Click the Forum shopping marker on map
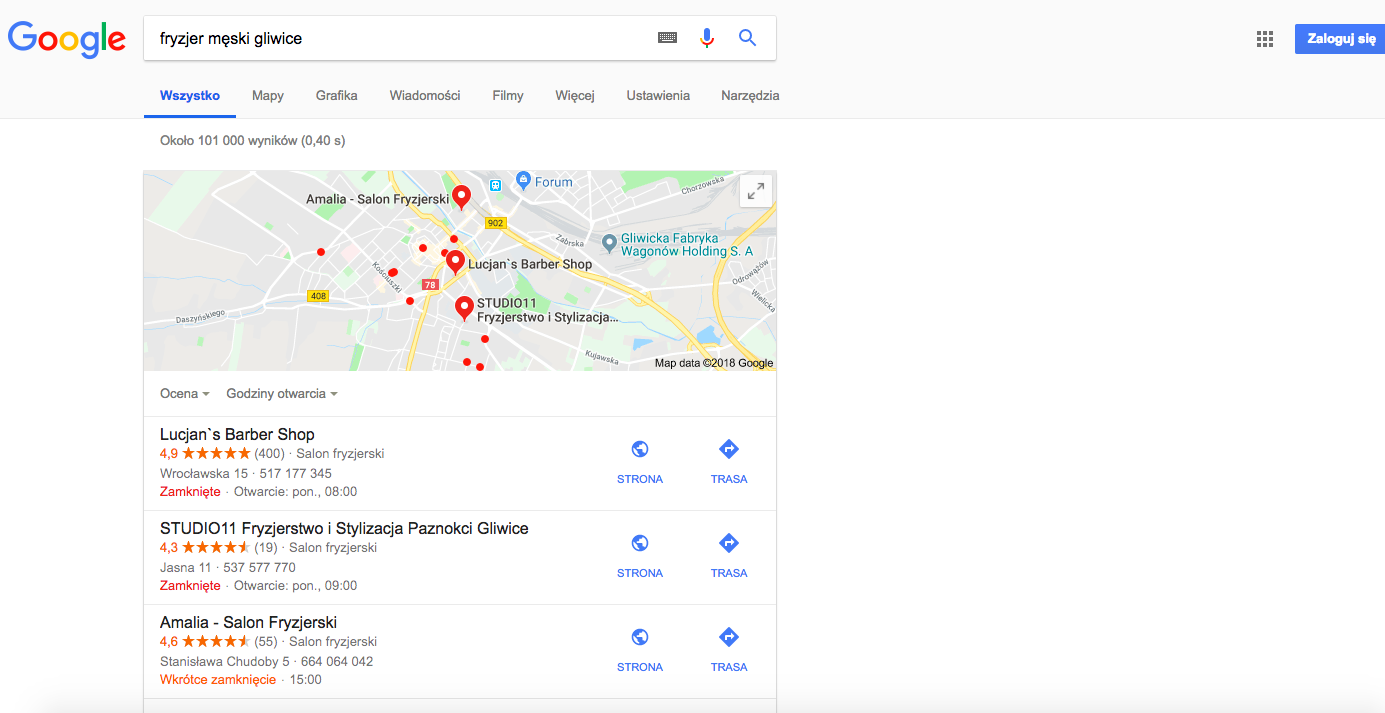The width and height of the screenshot is (1385, 713). click(523, 181)
